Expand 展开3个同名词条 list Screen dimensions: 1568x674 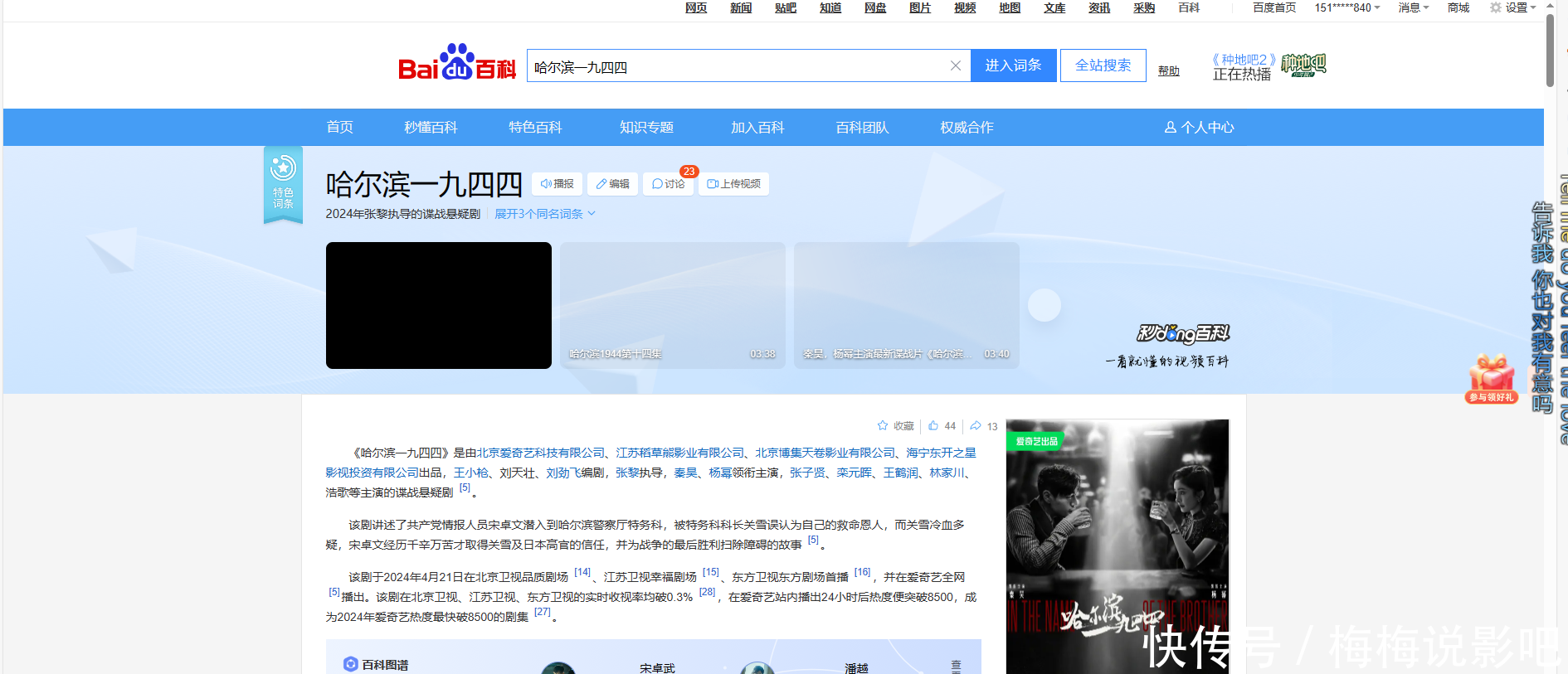[544, 214]
